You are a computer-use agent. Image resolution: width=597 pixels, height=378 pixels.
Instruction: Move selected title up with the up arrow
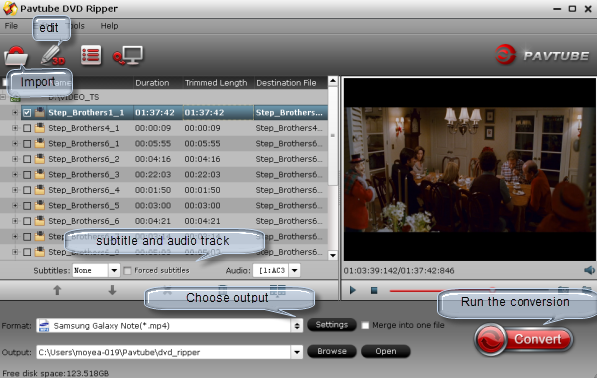coord(57,290)
